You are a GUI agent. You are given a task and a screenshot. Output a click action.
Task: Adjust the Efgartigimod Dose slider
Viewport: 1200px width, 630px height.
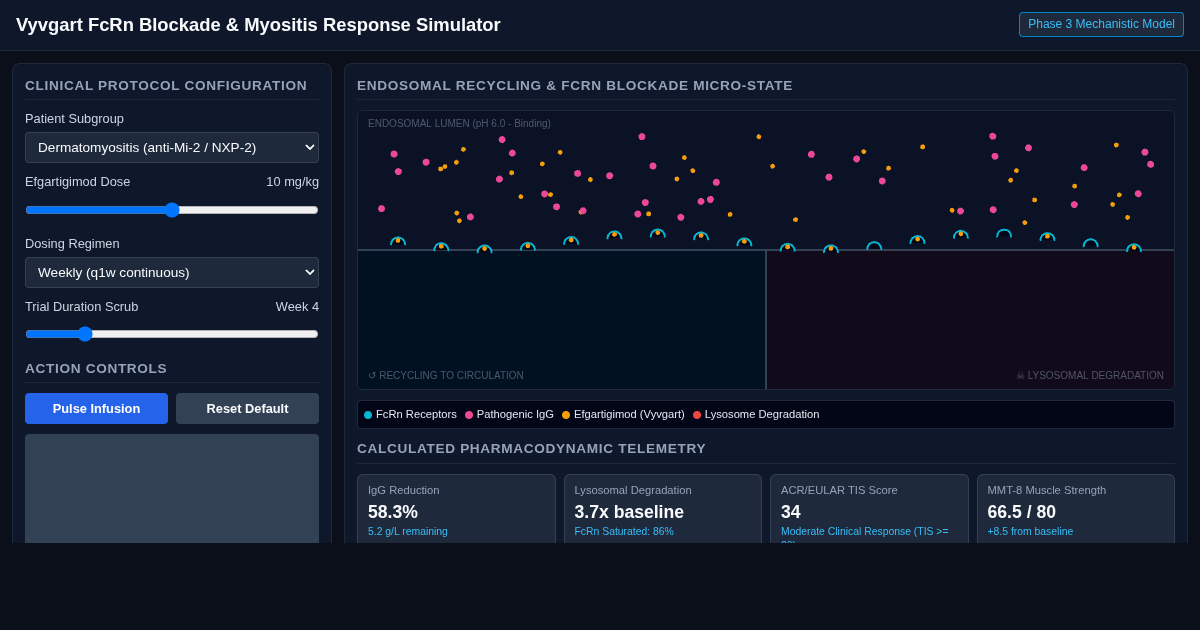click(172, 210)
